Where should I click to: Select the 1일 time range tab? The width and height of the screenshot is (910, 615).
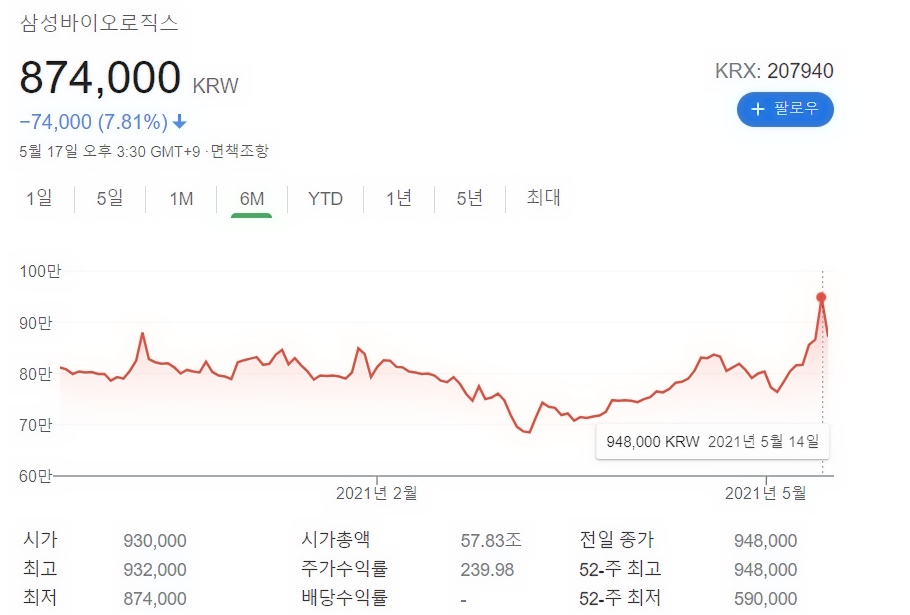(39, 198)
